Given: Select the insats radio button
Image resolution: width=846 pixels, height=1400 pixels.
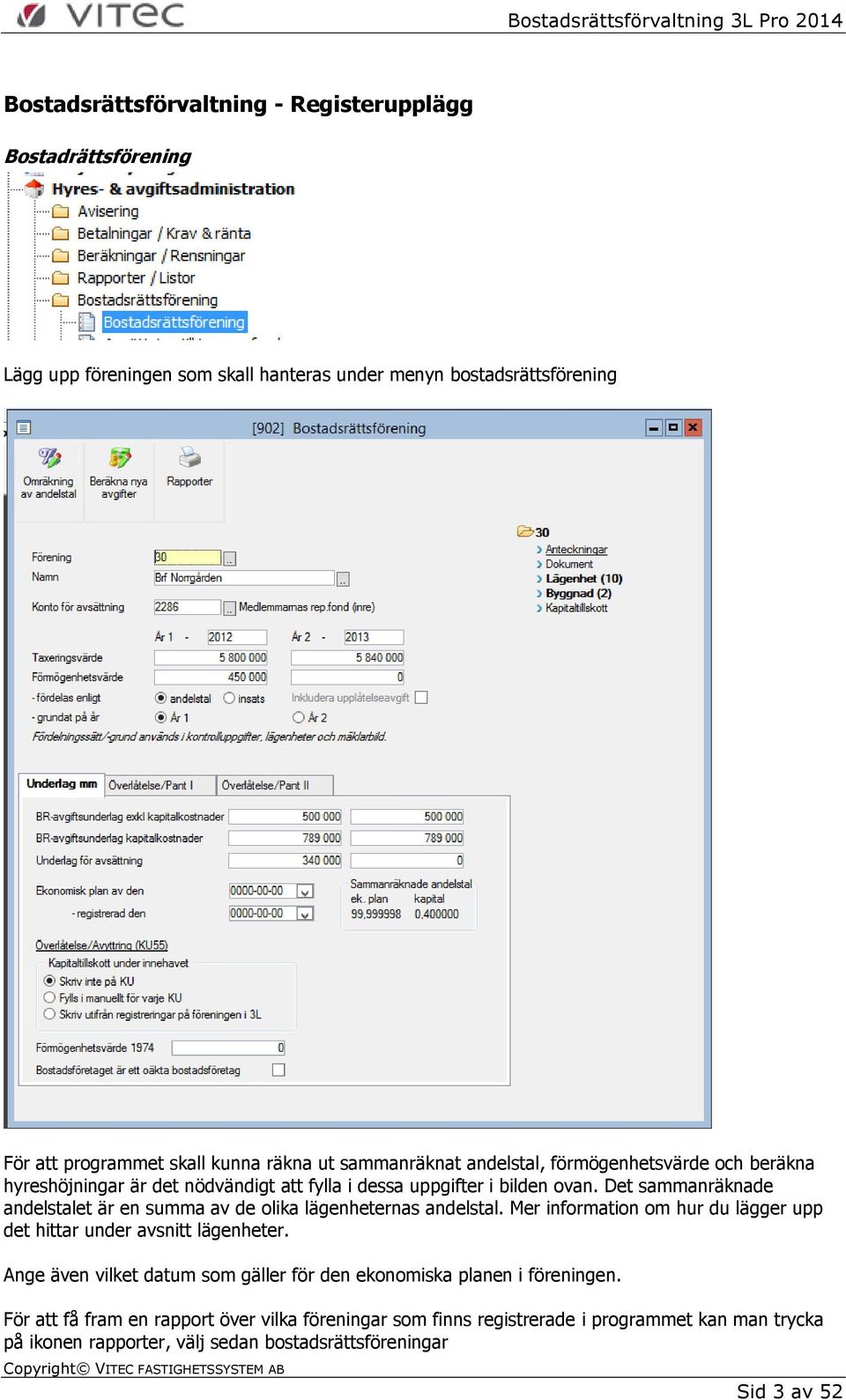Looking at the screenshot, I should click(x=229, y=698).
